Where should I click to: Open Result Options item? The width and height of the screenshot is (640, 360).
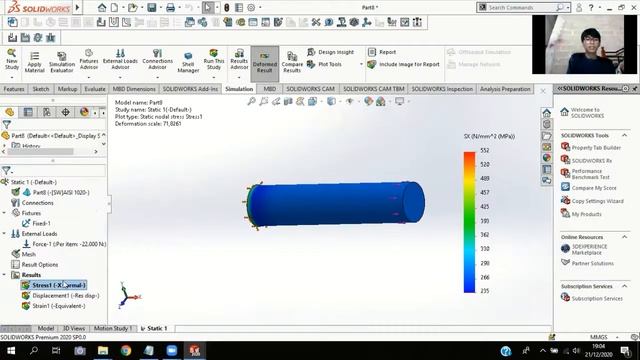coord(40,264)
